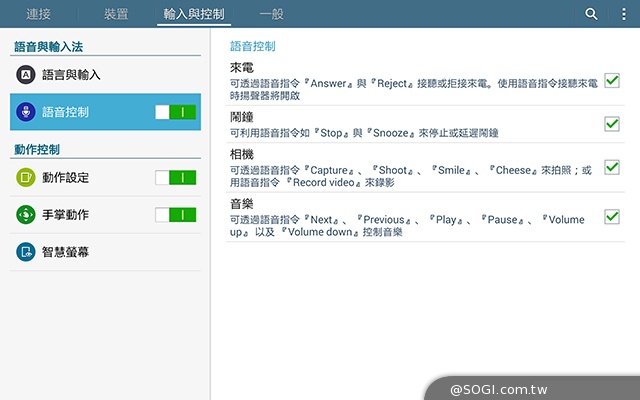
Task: Select the 輸入與控制 tab
Action: 196,14
